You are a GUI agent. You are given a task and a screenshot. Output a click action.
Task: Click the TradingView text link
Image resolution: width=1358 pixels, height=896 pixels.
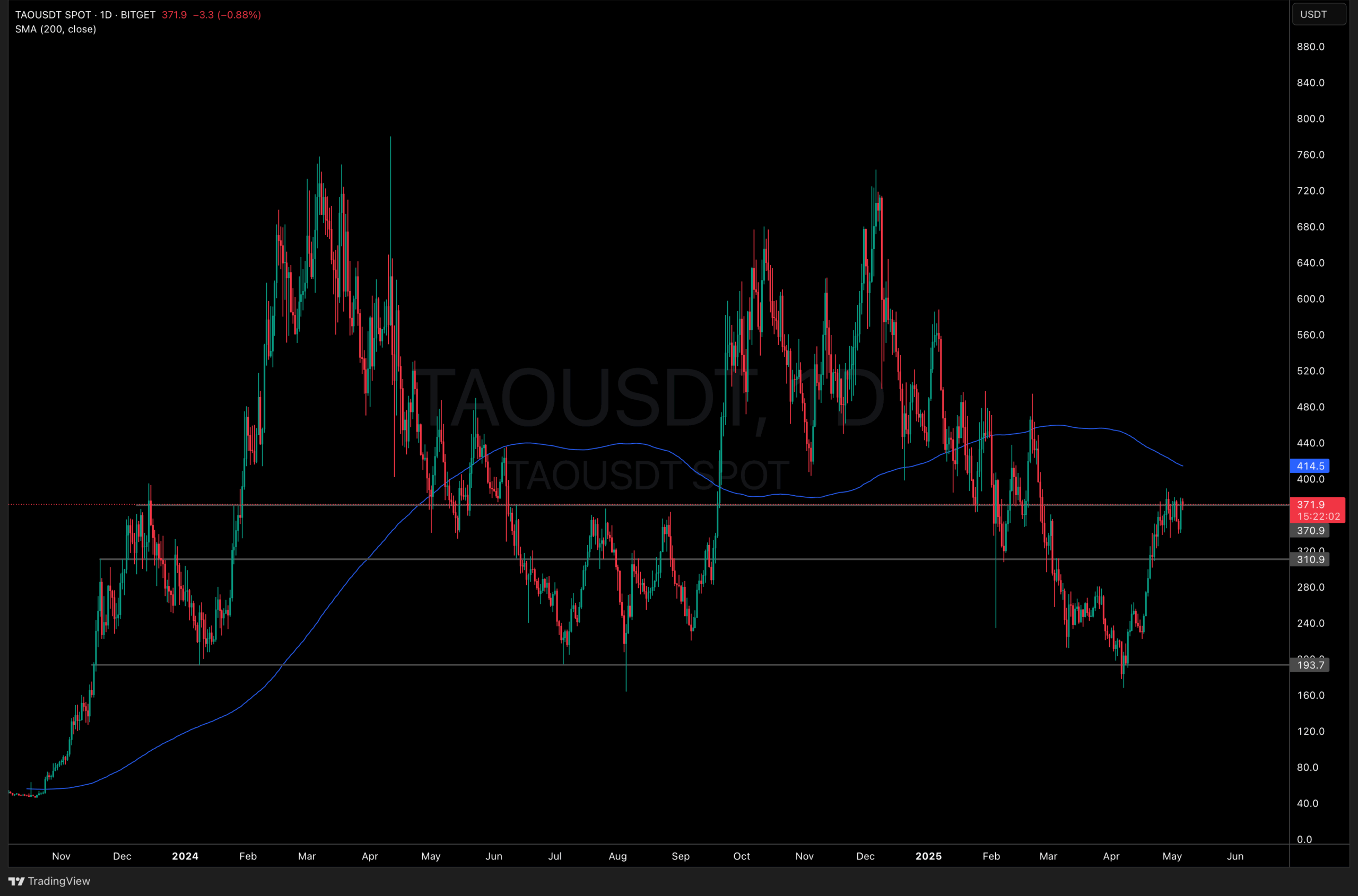coord(59,881)
